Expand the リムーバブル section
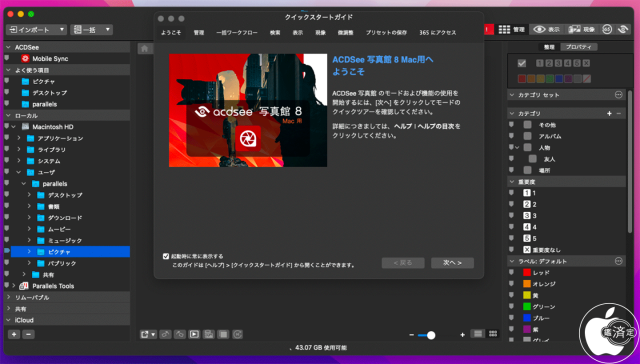This screenshot has width=640, height=364. click(9, 297)
